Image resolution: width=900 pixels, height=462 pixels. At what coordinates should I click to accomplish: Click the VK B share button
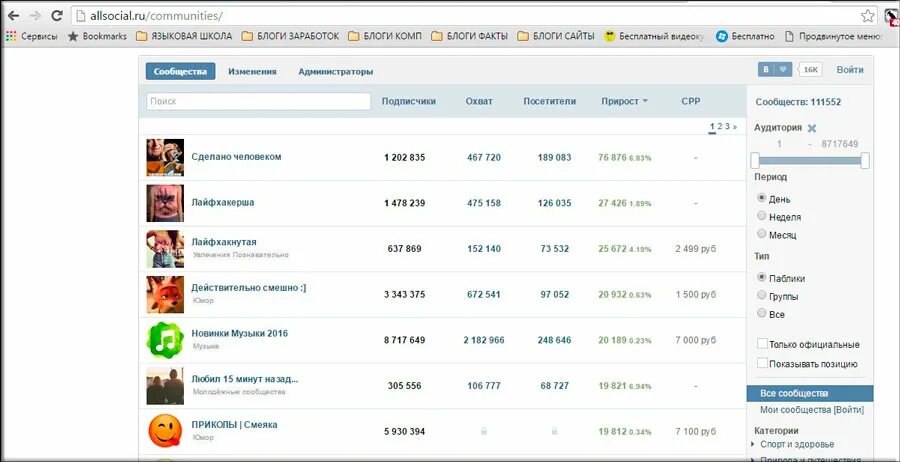[x=766, y=69]
